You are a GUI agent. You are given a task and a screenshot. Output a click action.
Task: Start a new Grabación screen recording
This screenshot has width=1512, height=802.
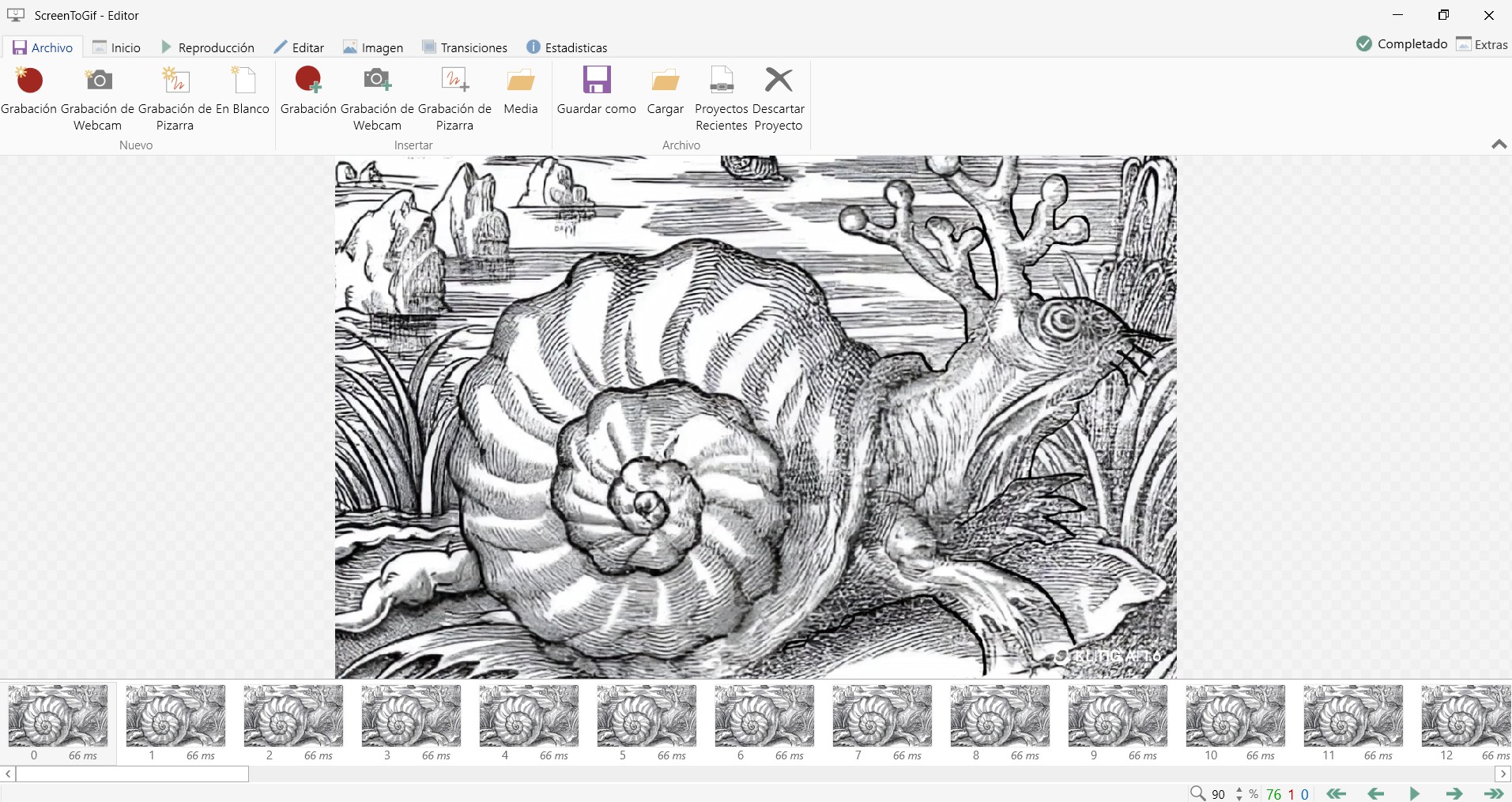(x=29, y=92)
